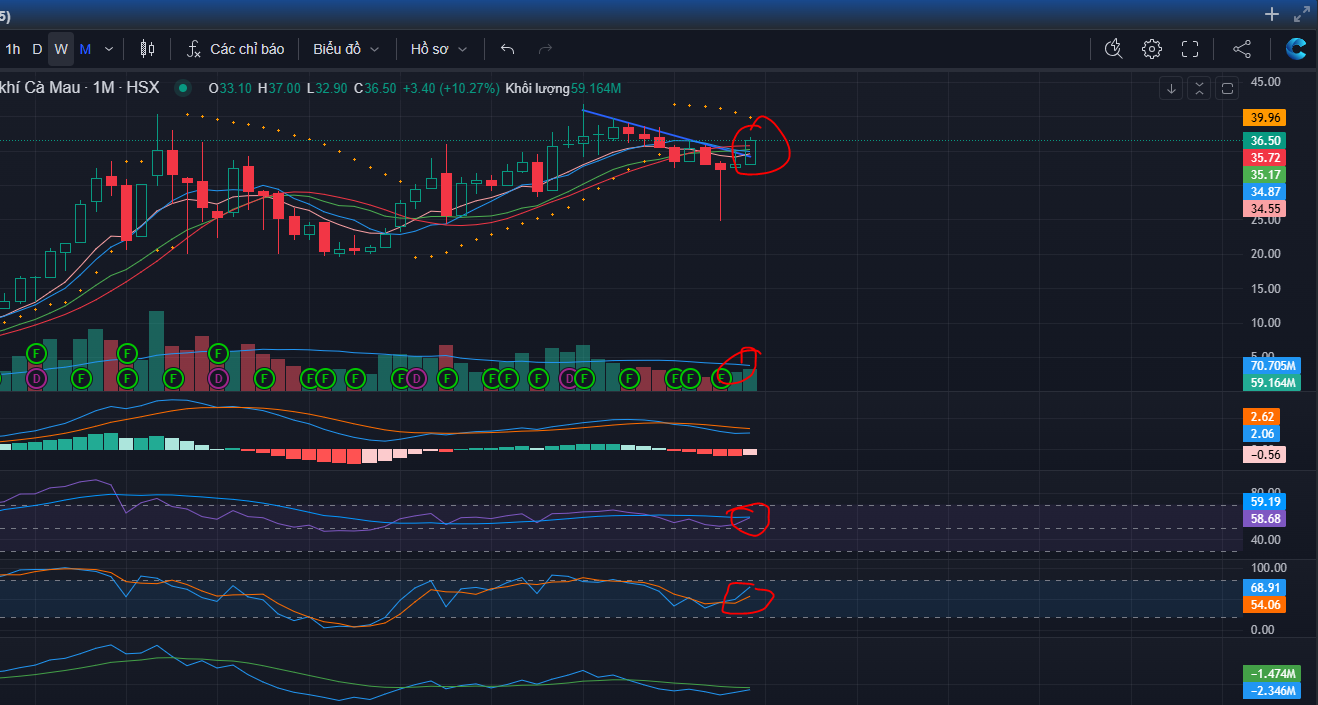Share the chart via share icon

click(1242, 48)
